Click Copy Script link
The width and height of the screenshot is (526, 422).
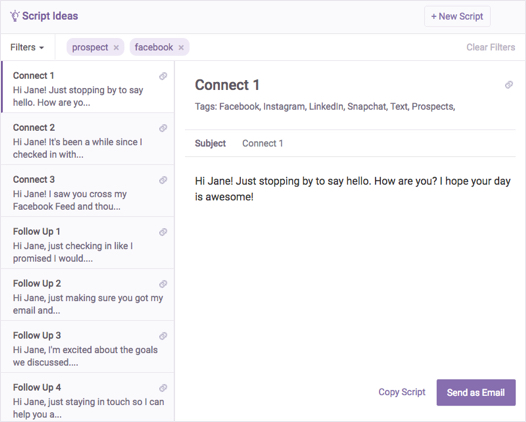[x=402, y=392]
